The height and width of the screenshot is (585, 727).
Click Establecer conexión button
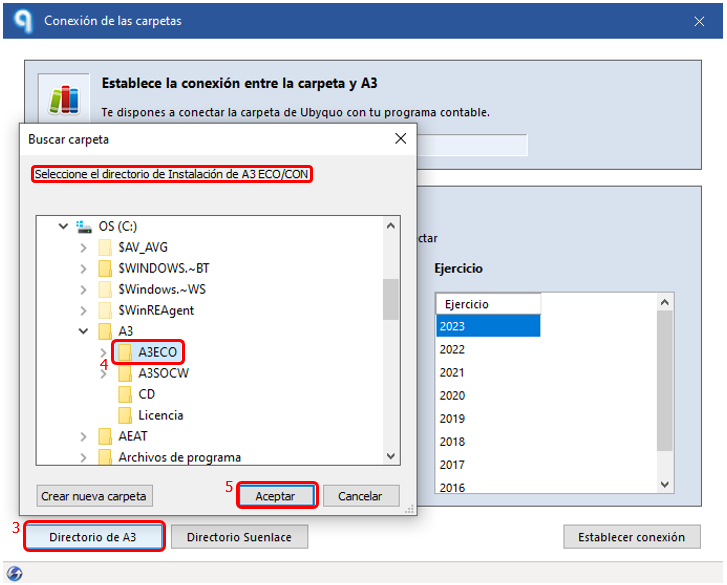coord(631,537)
